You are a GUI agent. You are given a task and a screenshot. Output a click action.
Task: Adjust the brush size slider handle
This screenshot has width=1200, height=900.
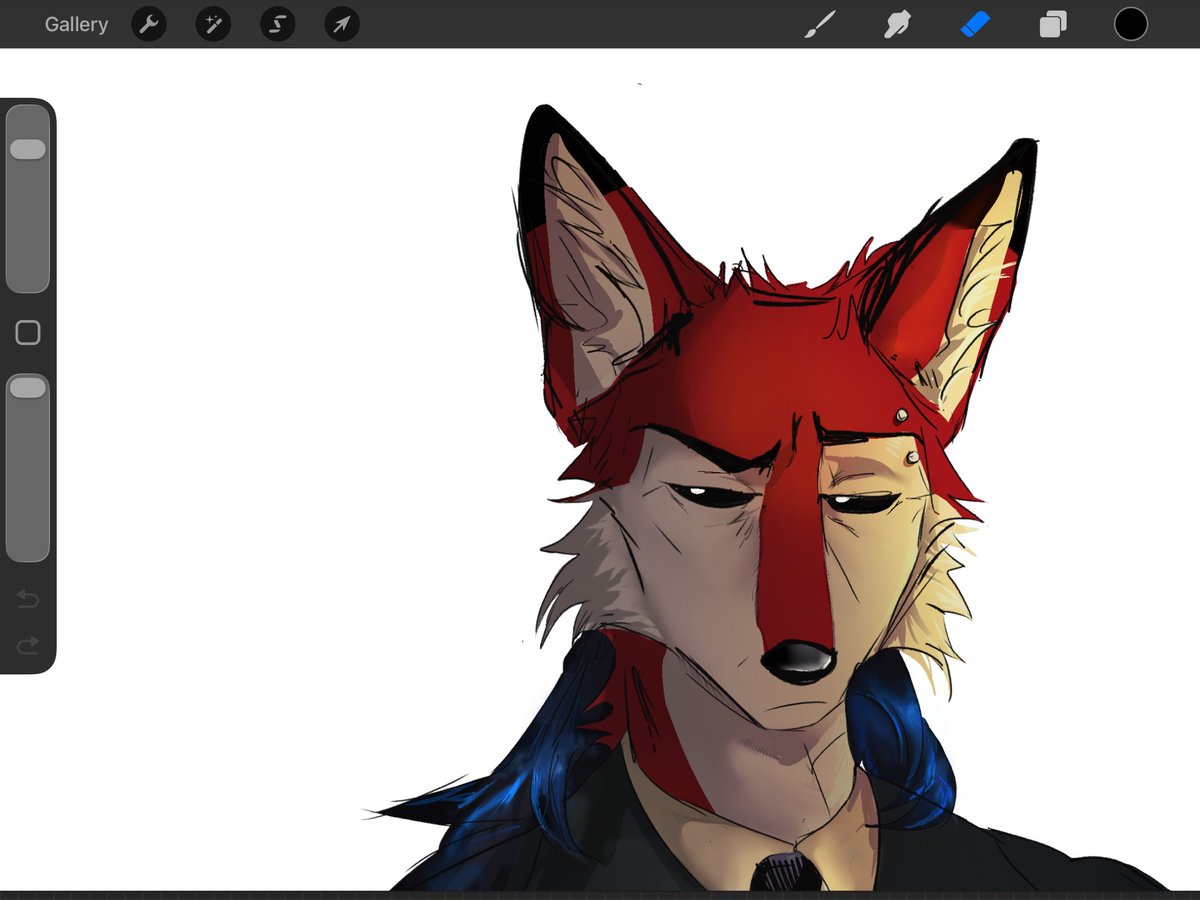click(28, 149)
